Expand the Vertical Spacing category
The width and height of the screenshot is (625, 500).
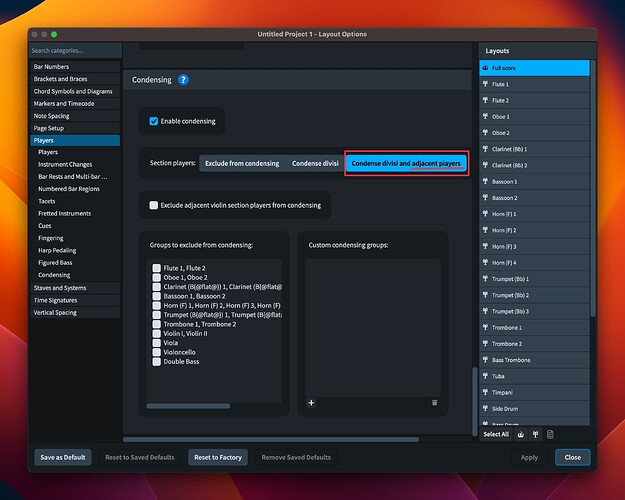[x=75, y=313]
